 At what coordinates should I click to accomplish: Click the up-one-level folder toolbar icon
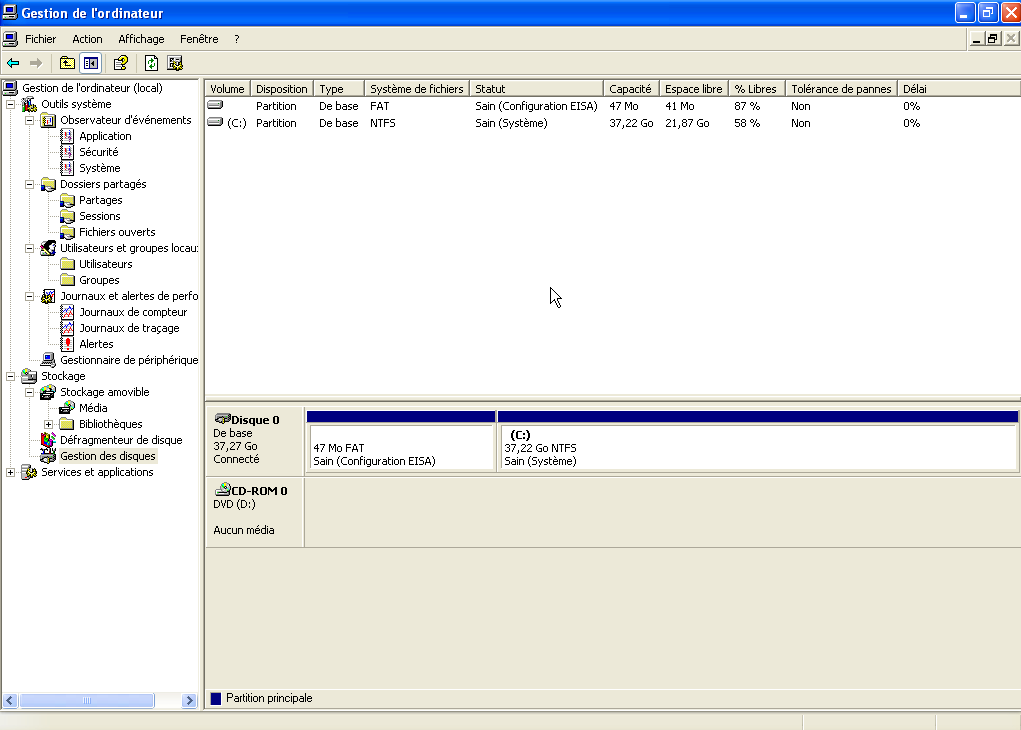pos(67,63)
